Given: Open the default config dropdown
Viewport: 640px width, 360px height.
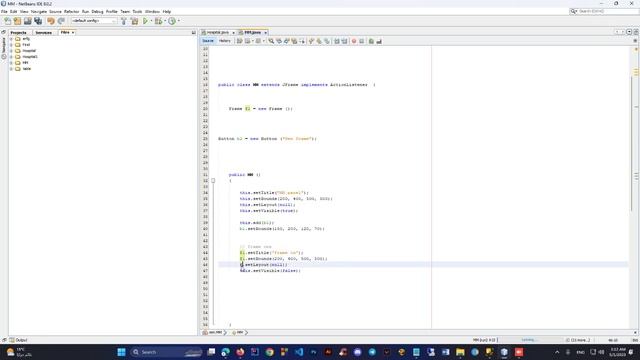Looking at the screenshot, I should 94,21.
